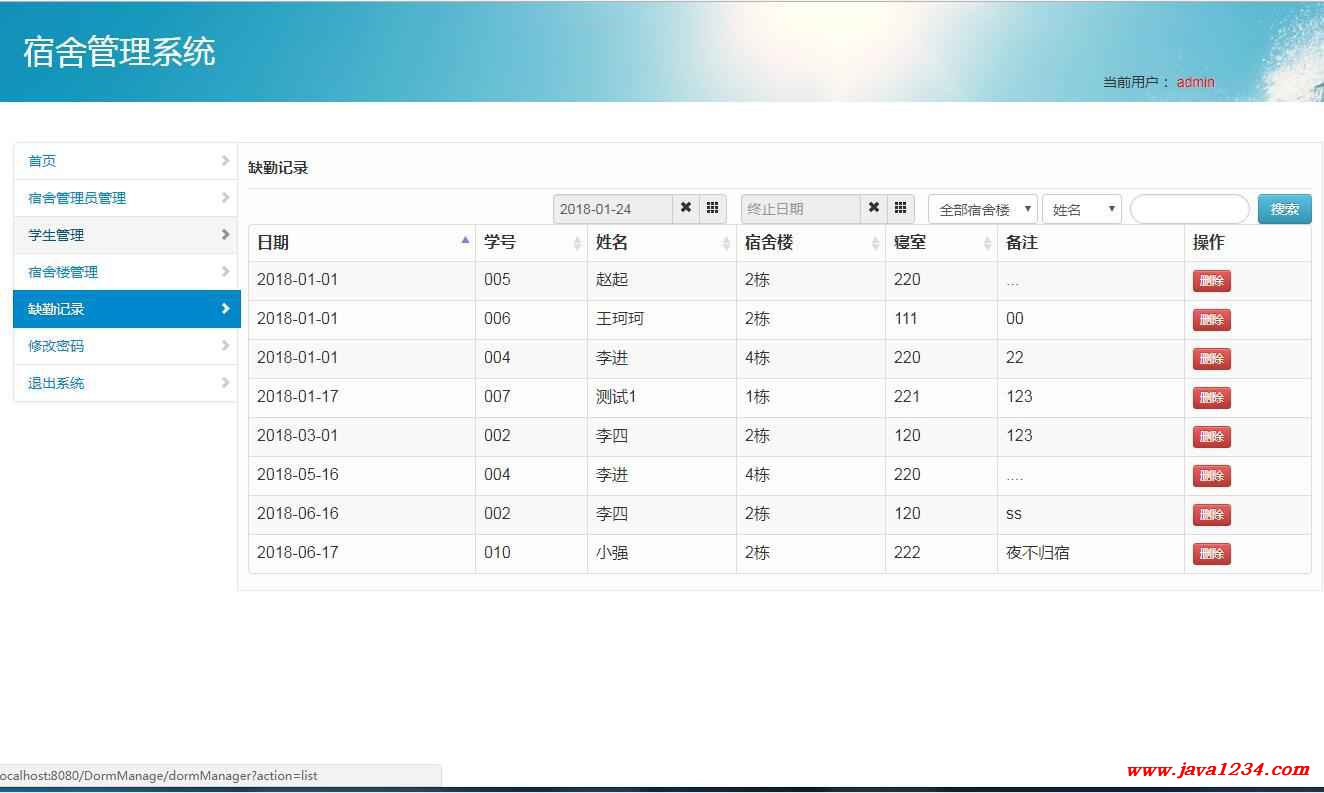Go to 首页 in sidebar
1324x793 pixels.
click(x=126, y=161)
